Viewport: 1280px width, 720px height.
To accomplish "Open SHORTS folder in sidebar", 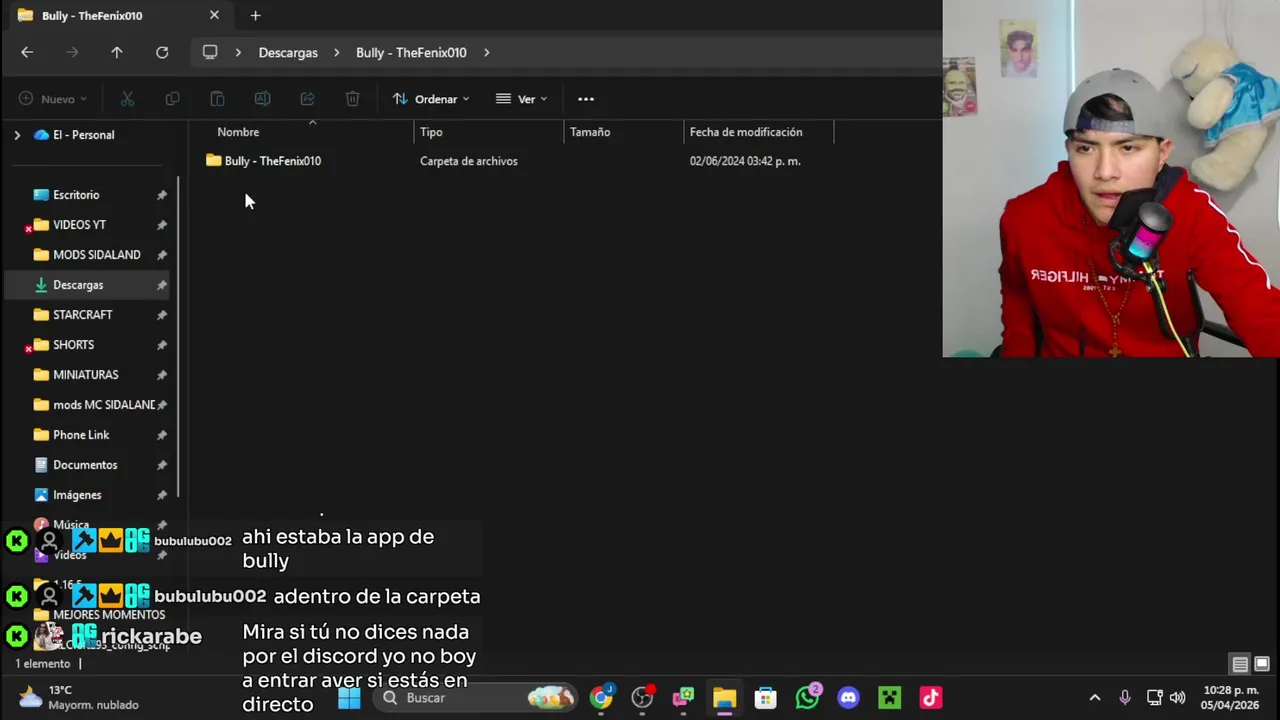I will [x=73, y=345].
